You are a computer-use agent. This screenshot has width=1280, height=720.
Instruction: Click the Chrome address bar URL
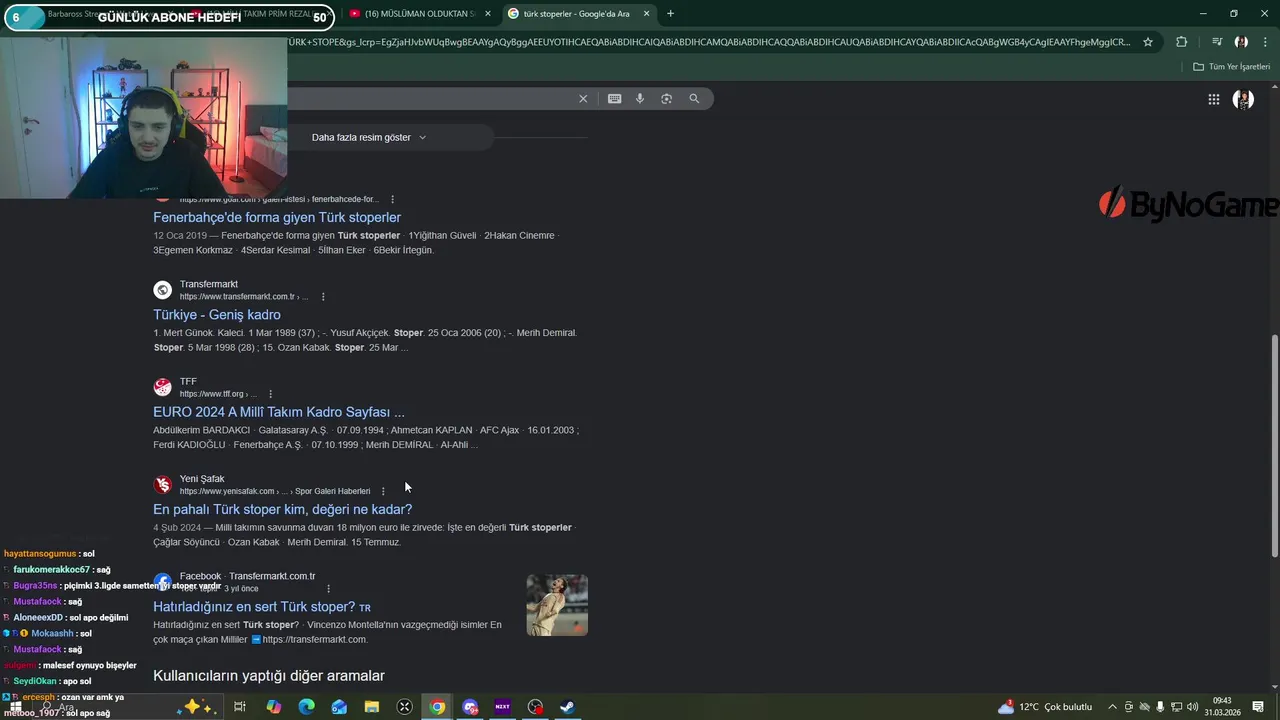(x=710, y=42)
